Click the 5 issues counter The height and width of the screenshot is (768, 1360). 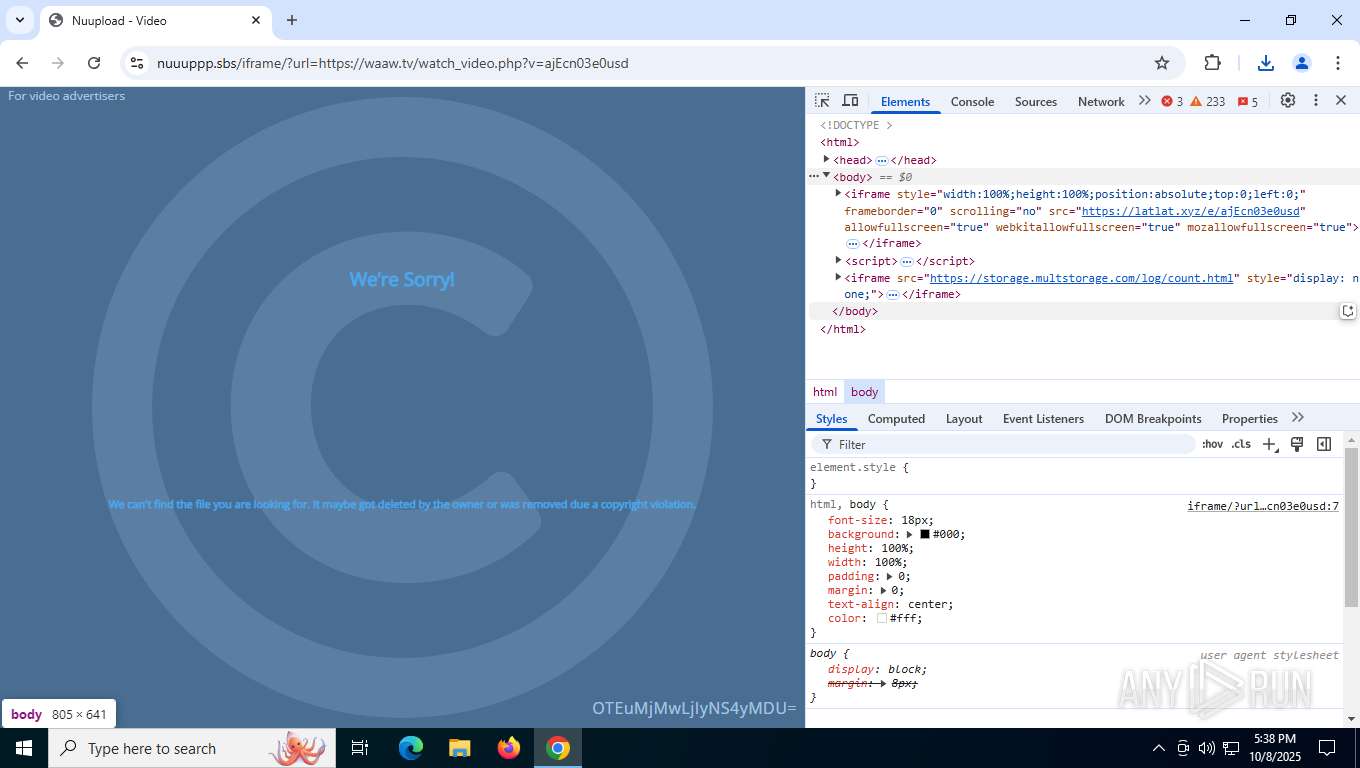coord(1248,102)
